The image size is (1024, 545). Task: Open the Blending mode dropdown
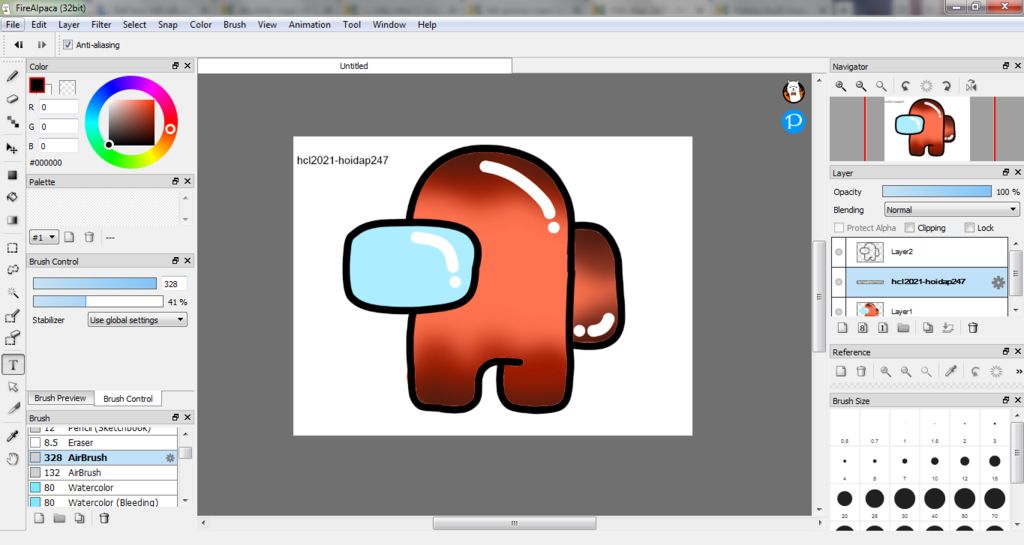point(952,210)
